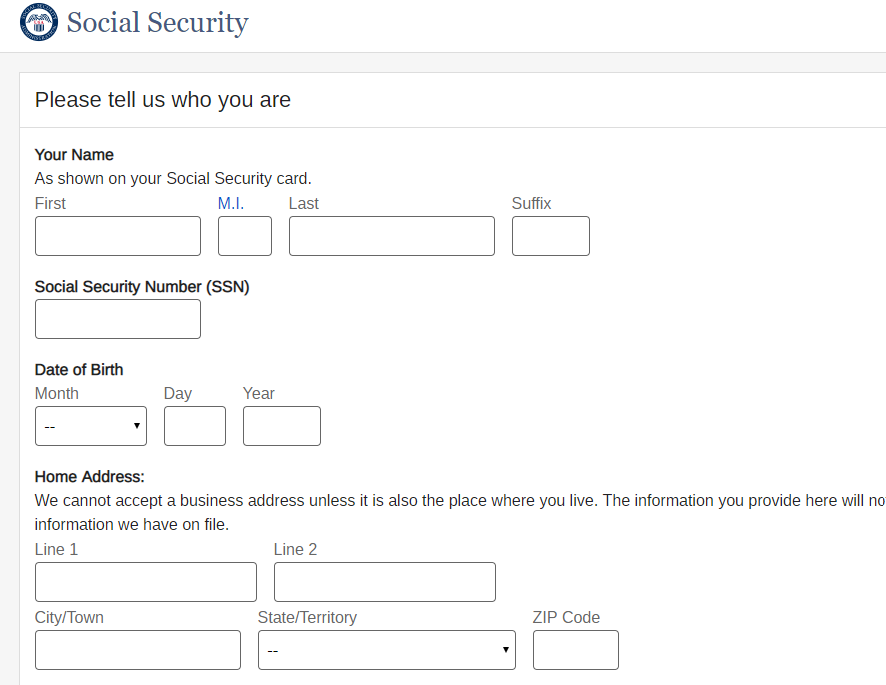Click the Social Security Number field

[x=118, y=319]
